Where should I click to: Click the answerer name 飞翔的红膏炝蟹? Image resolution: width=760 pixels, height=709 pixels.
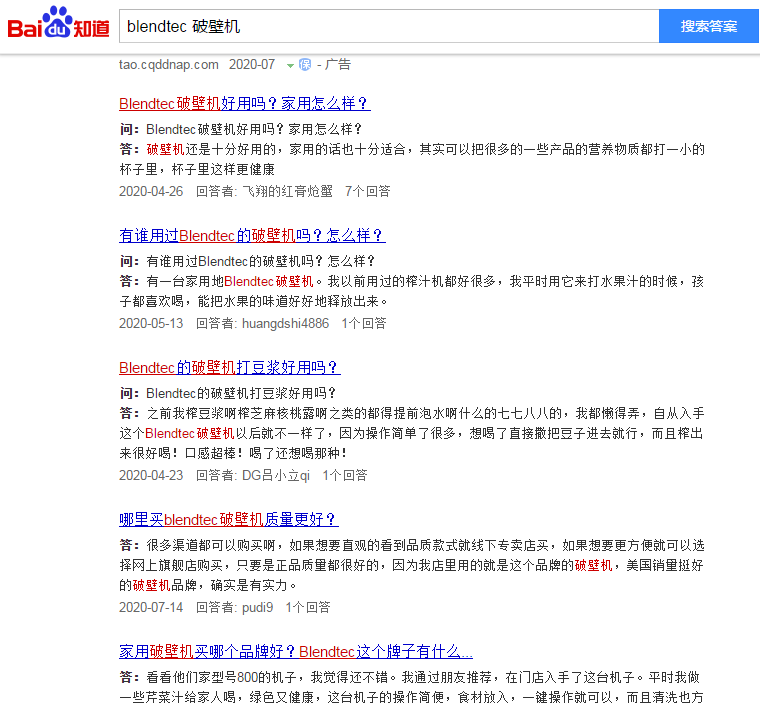tap(287, 191)
